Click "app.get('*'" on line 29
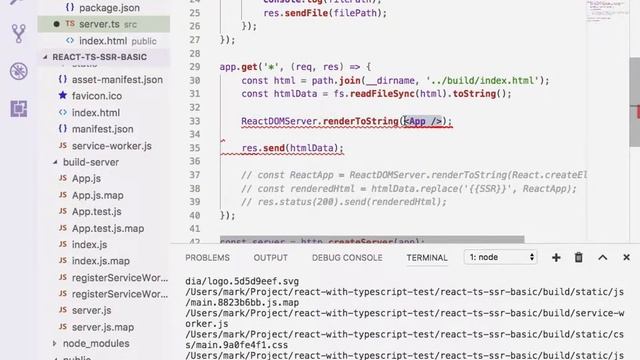 pyautogui.click(x=249, y=67)
